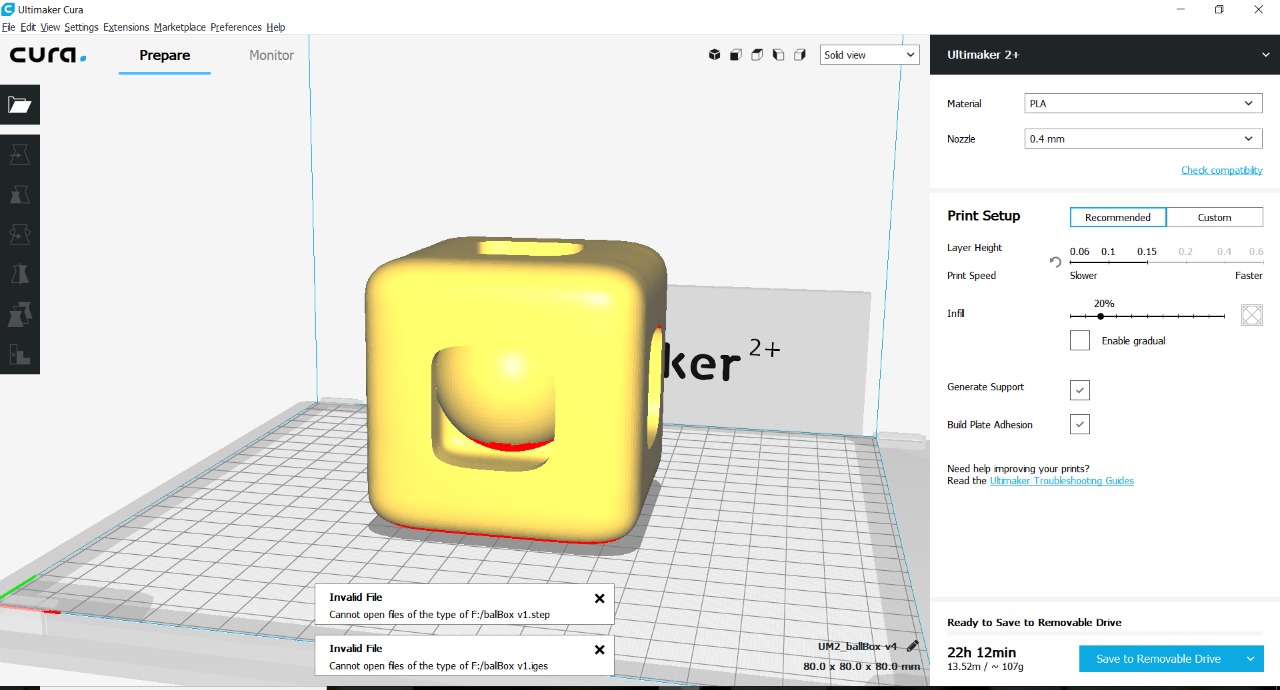The width and height of the screenshot is (1280, 690).
Task: Switch to 3D isometric camera view
Action: point(714,55)
